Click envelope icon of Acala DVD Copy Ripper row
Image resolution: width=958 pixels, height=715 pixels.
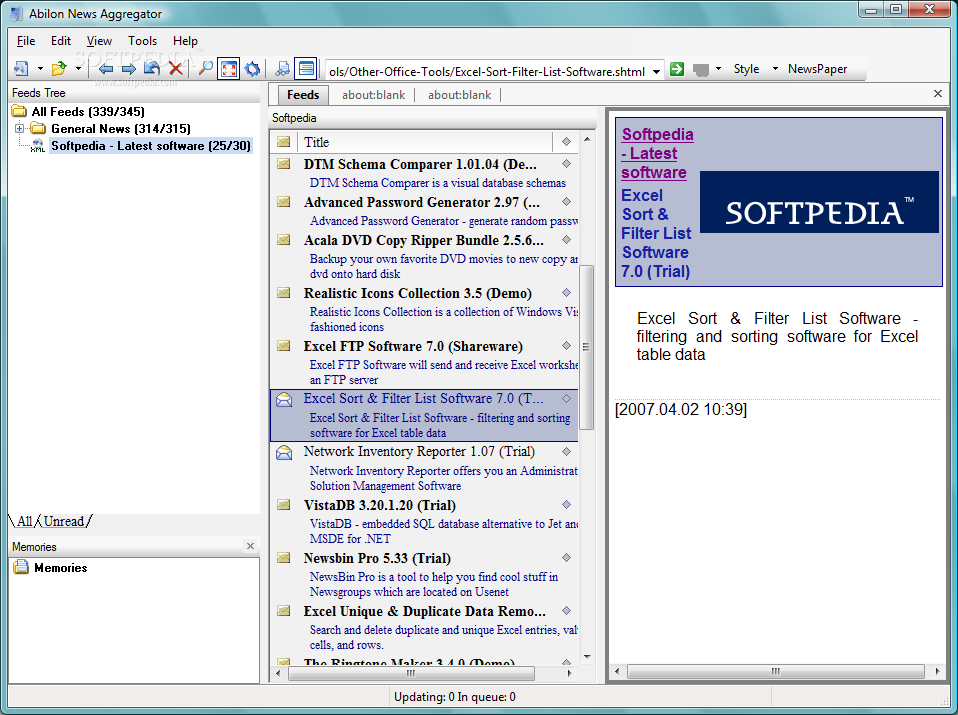tap(283, 240)
